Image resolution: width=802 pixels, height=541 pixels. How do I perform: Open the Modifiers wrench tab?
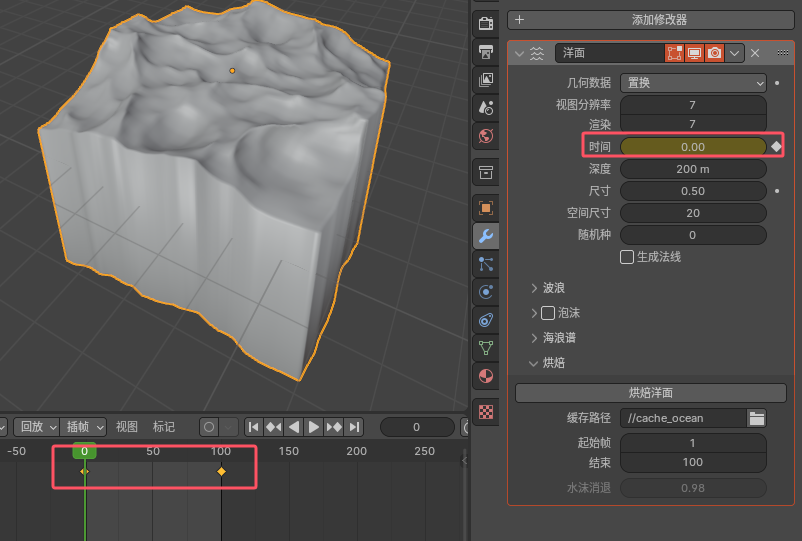point(485,236)
